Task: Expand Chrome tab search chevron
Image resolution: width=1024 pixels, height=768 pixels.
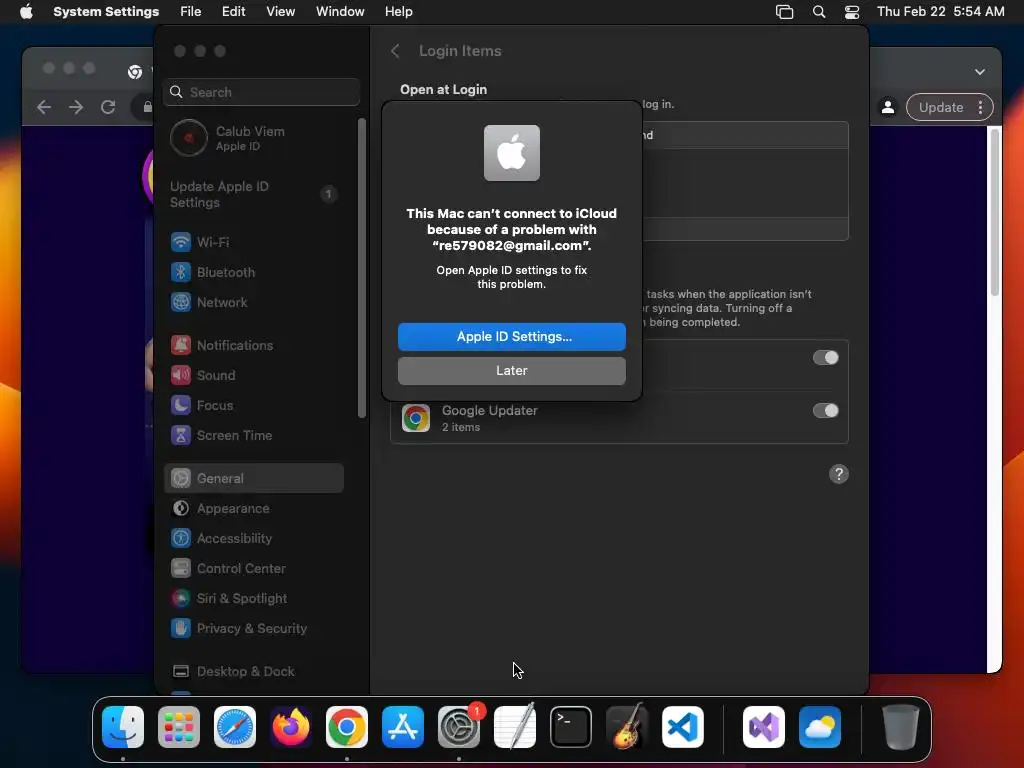Action: point(980,72)
